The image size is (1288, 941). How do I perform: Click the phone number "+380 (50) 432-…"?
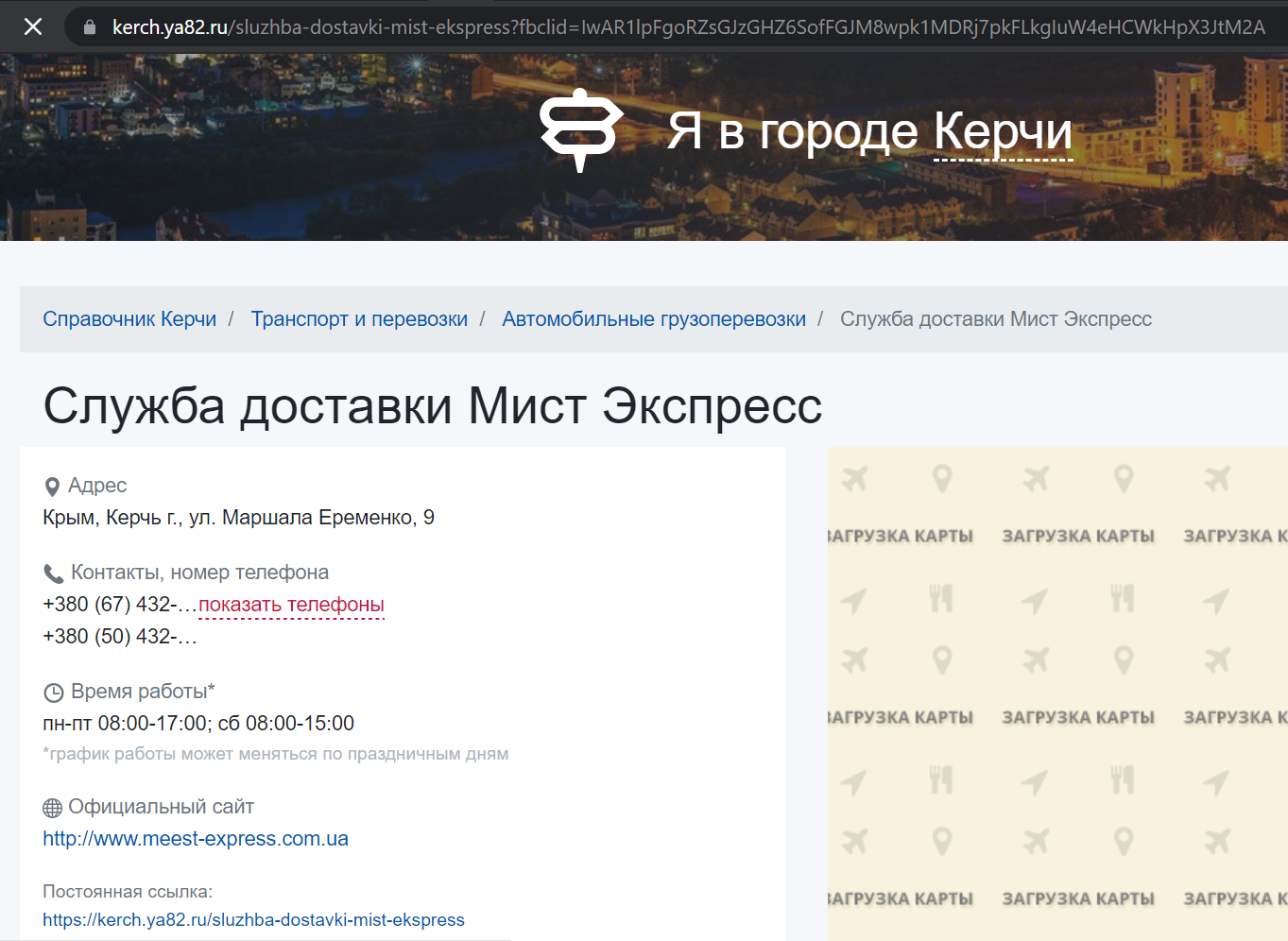click(120, 637)
